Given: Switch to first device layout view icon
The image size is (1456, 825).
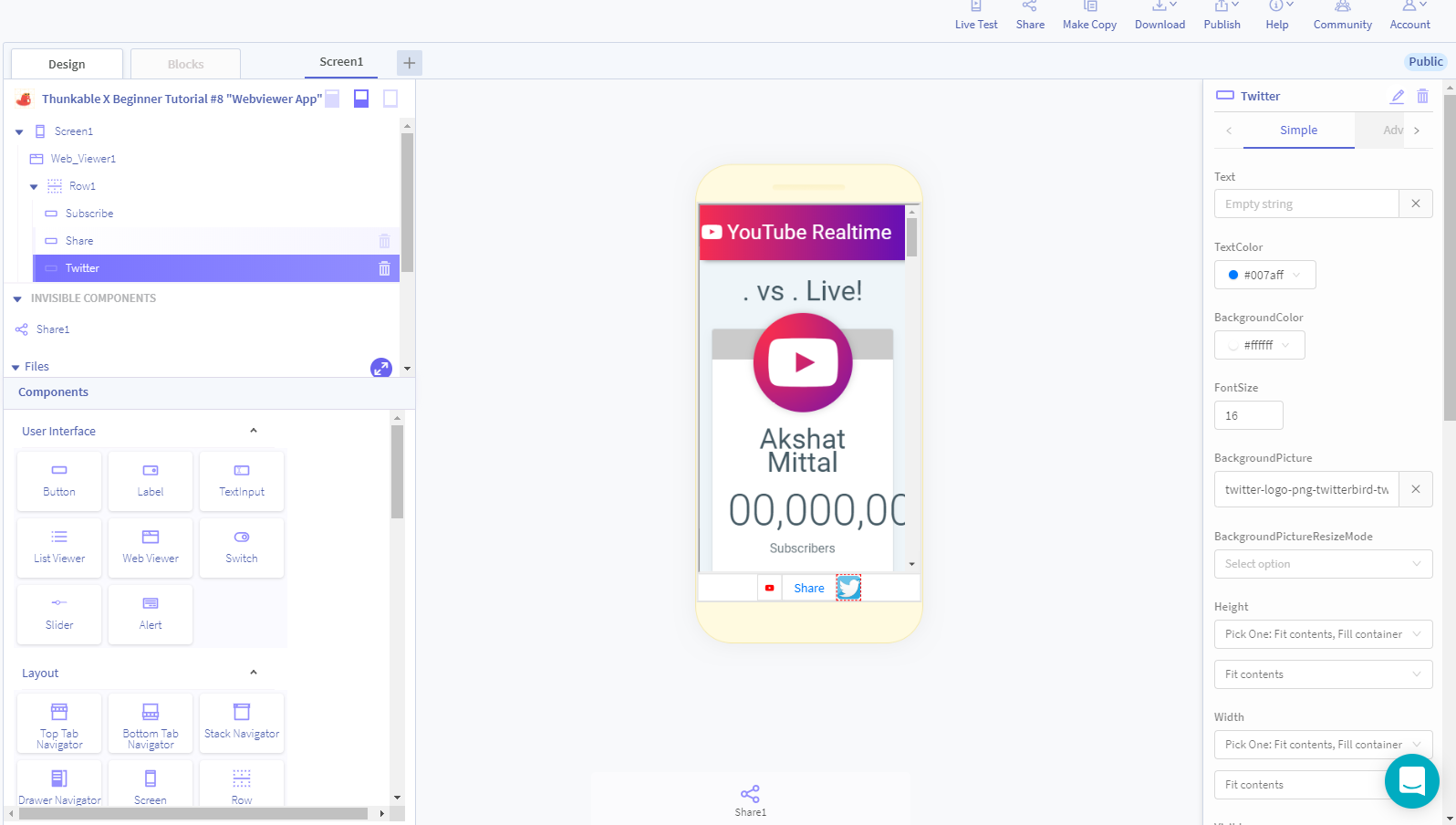Looking at the screenshot, I should (333, 99).
